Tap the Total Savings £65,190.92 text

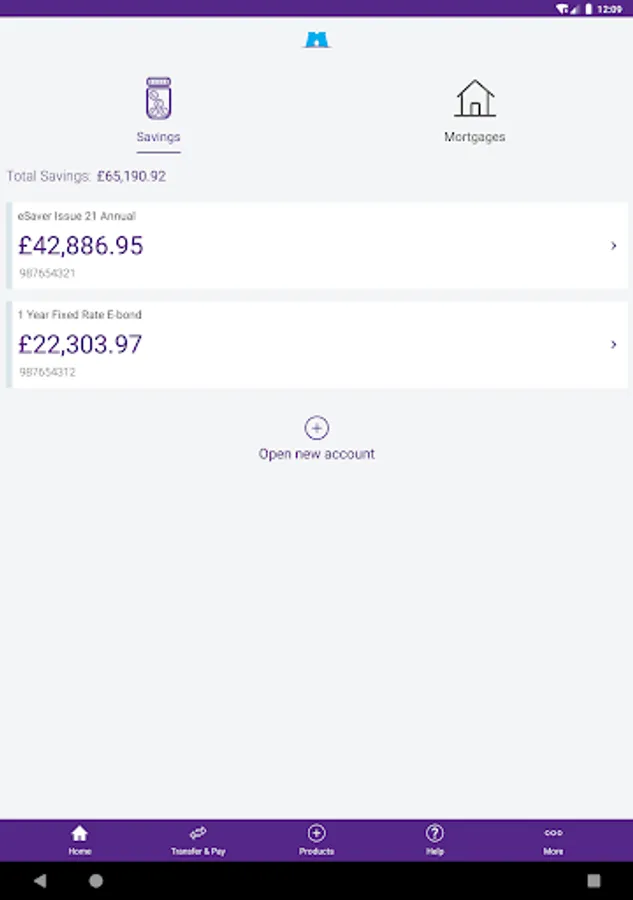86,176
